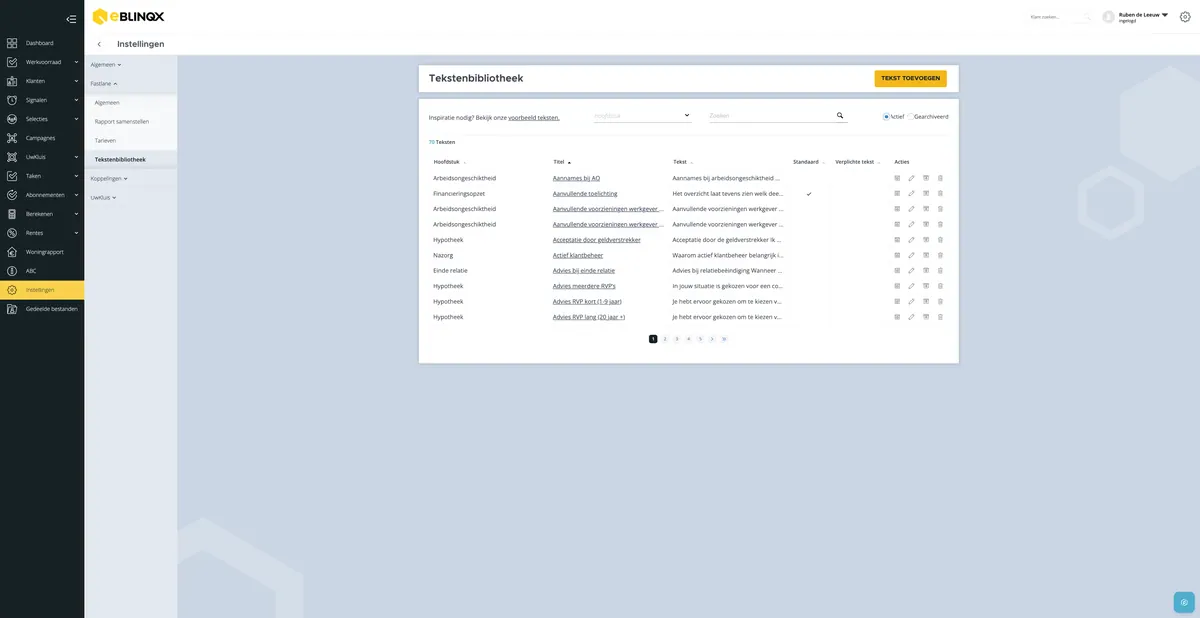Open the Ruben de Leeuw user dropdown
This screenshot has height=618, width=1200.
(x=1143, y=15)
